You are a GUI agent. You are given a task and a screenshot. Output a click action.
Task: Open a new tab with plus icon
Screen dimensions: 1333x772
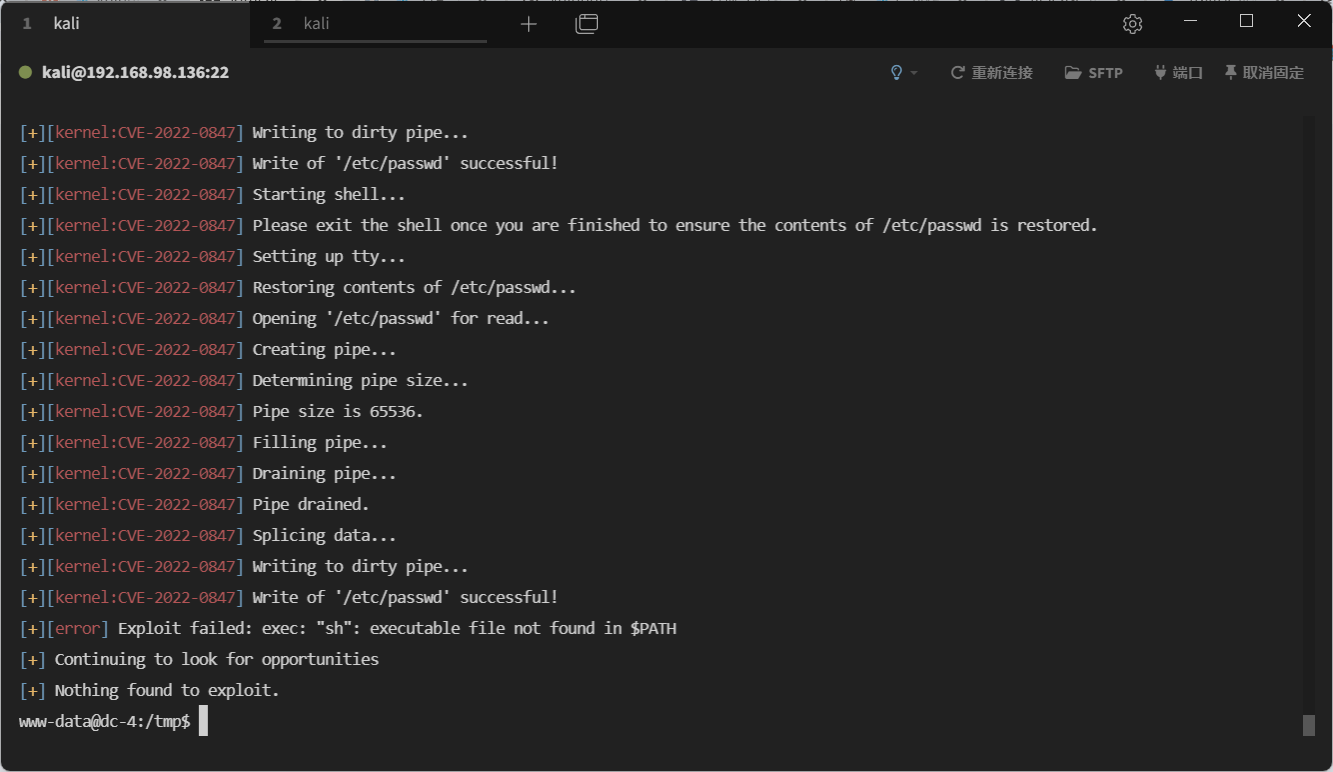point(529,24)
